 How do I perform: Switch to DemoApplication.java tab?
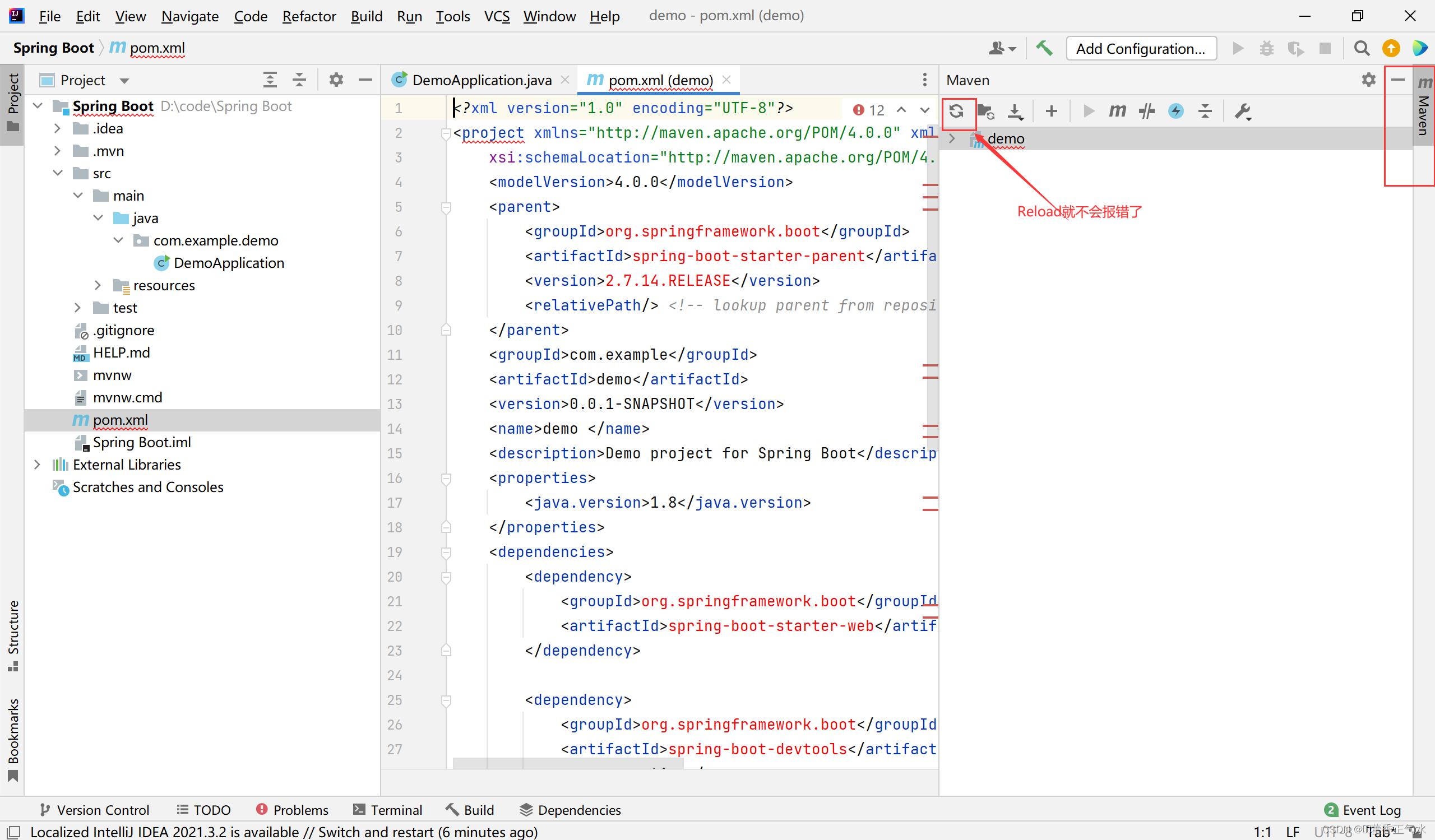[480, 80]
